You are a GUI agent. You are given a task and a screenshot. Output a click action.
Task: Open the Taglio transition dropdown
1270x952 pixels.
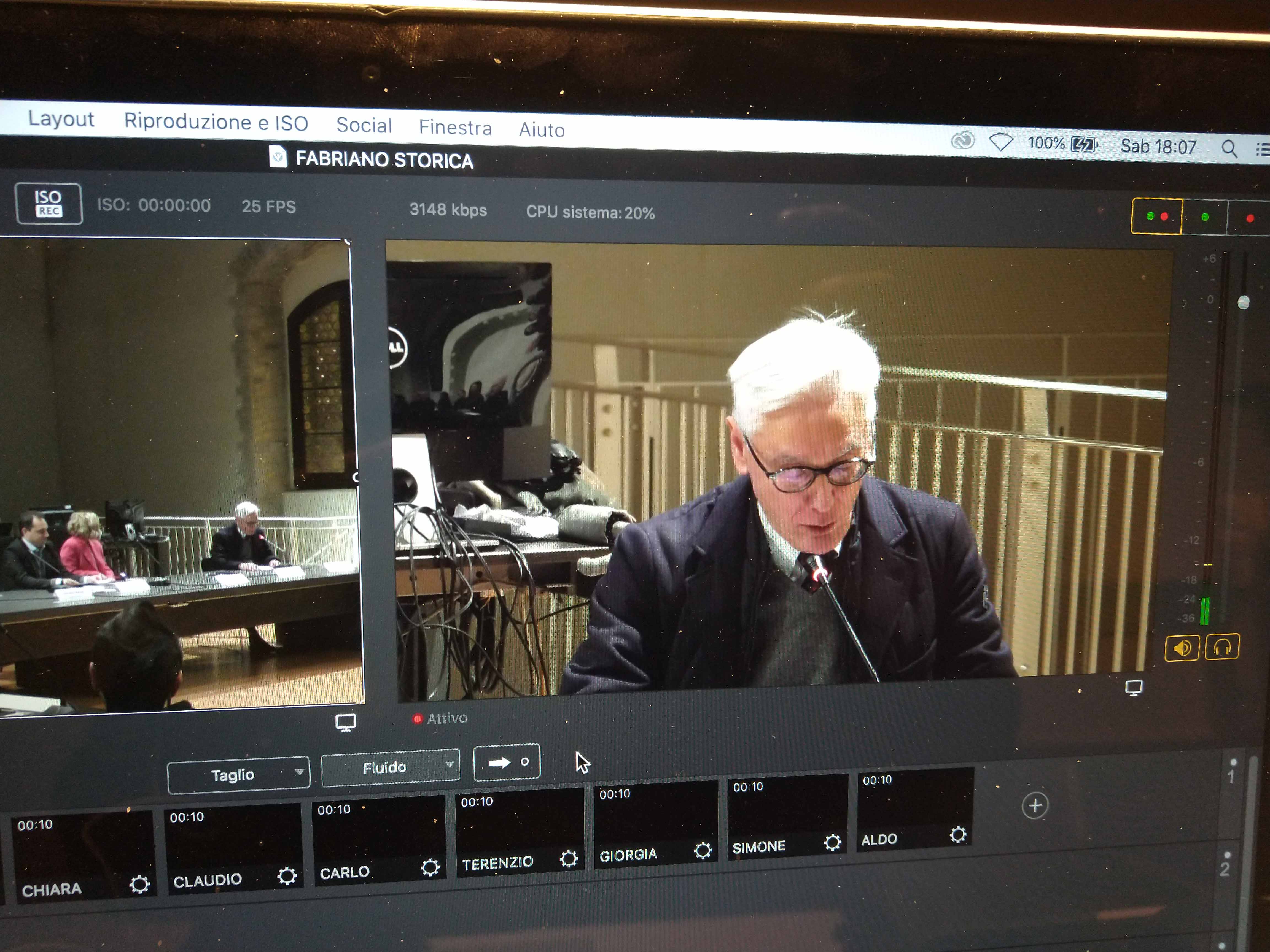point(238,775)
